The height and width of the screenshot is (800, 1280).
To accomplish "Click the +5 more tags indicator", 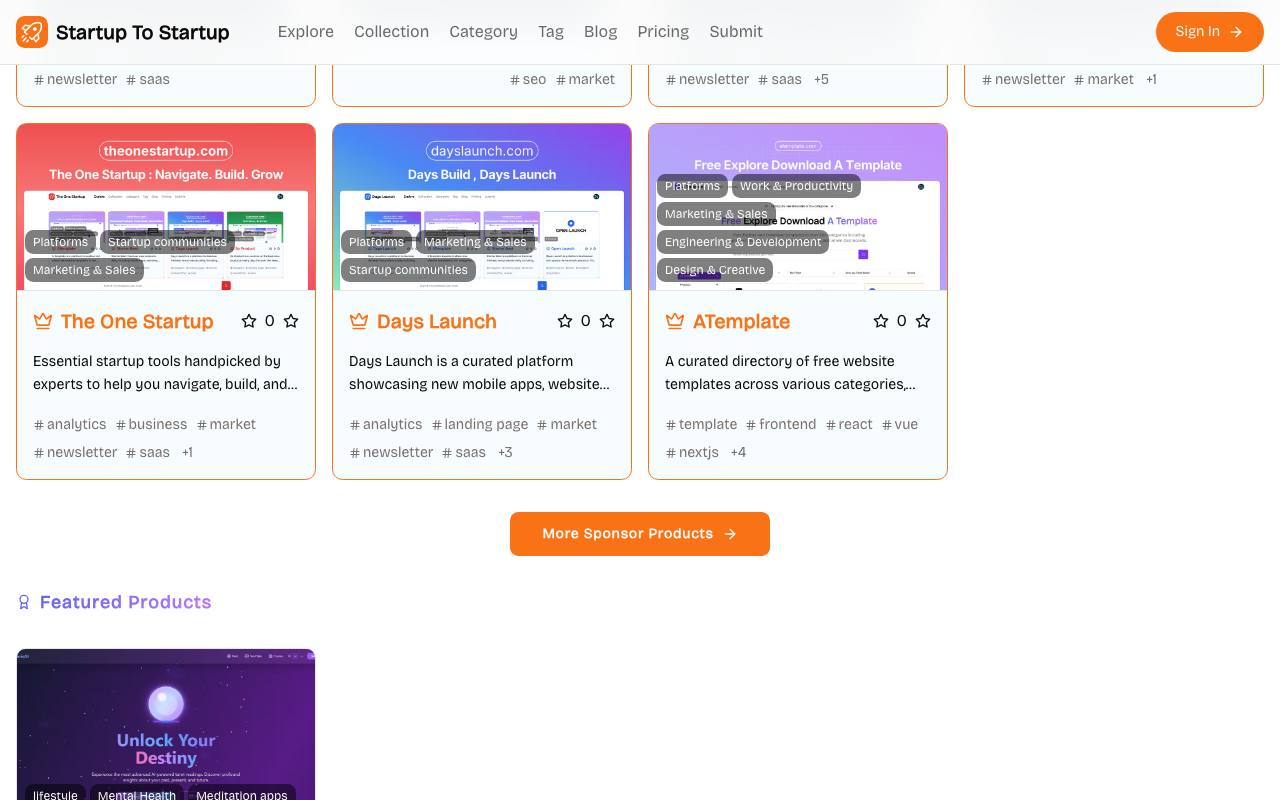I will tap(821, 79).
